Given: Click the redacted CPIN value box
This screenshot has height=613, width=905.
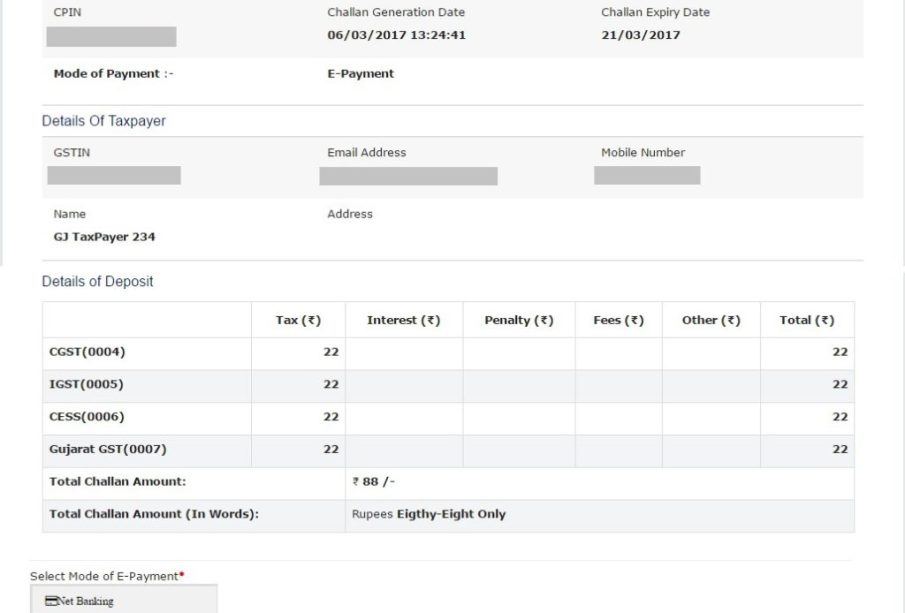Looking at the screenshot, I should point(111,36).
